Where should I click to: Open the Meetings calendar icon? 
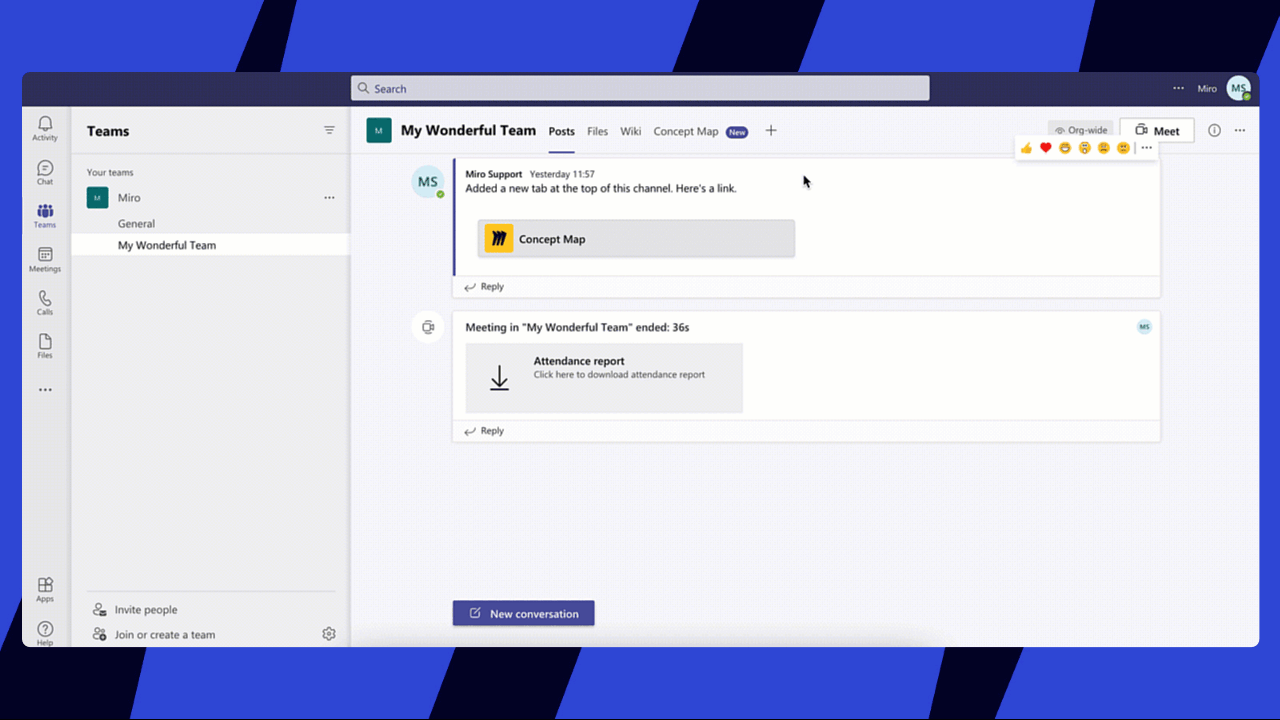pyautogui.click(x=45, y=259)
